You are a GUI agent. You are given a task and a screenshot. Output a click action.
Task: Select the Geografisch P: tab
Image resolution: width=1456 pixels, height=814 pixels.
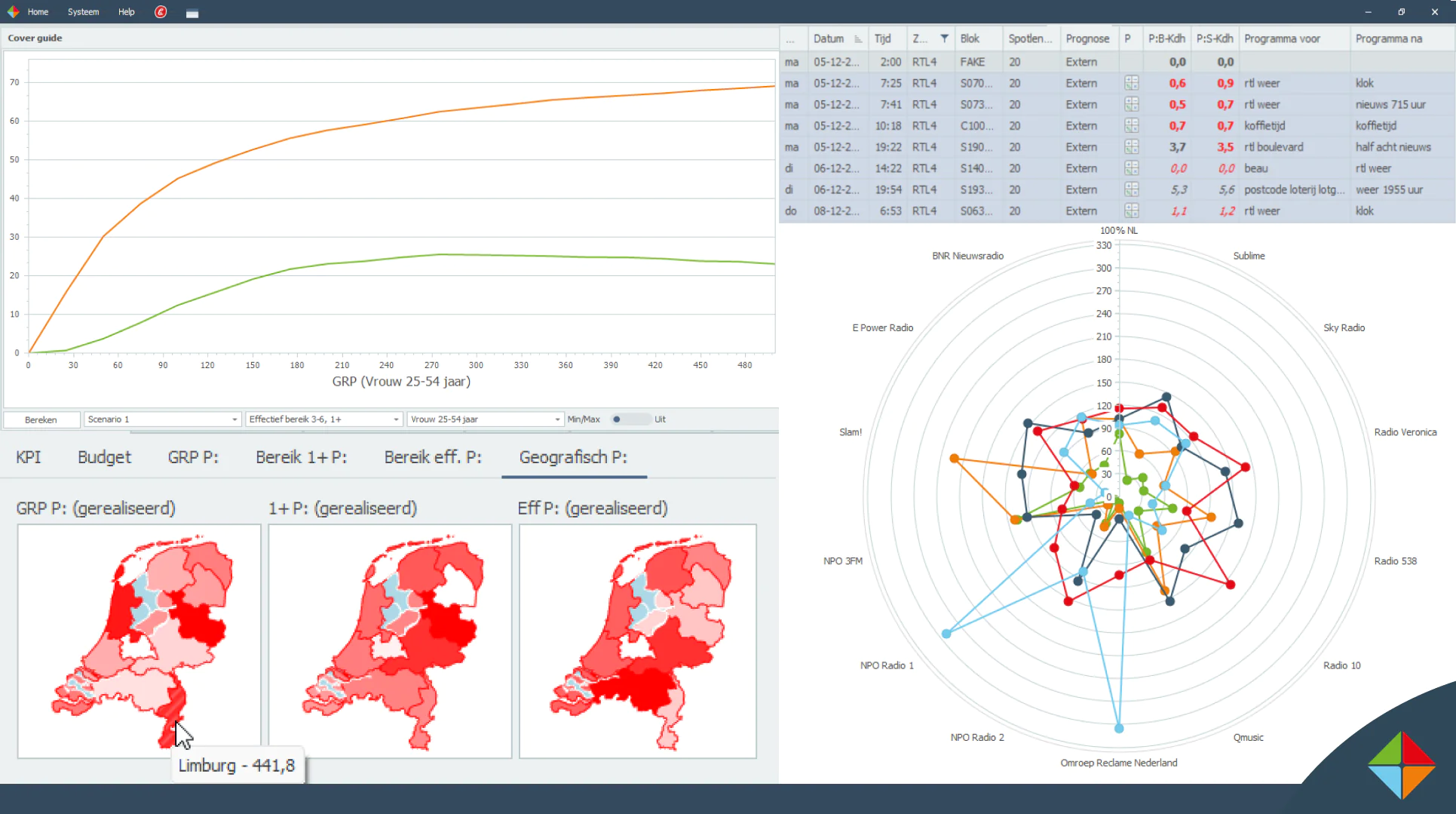point(573,457)
